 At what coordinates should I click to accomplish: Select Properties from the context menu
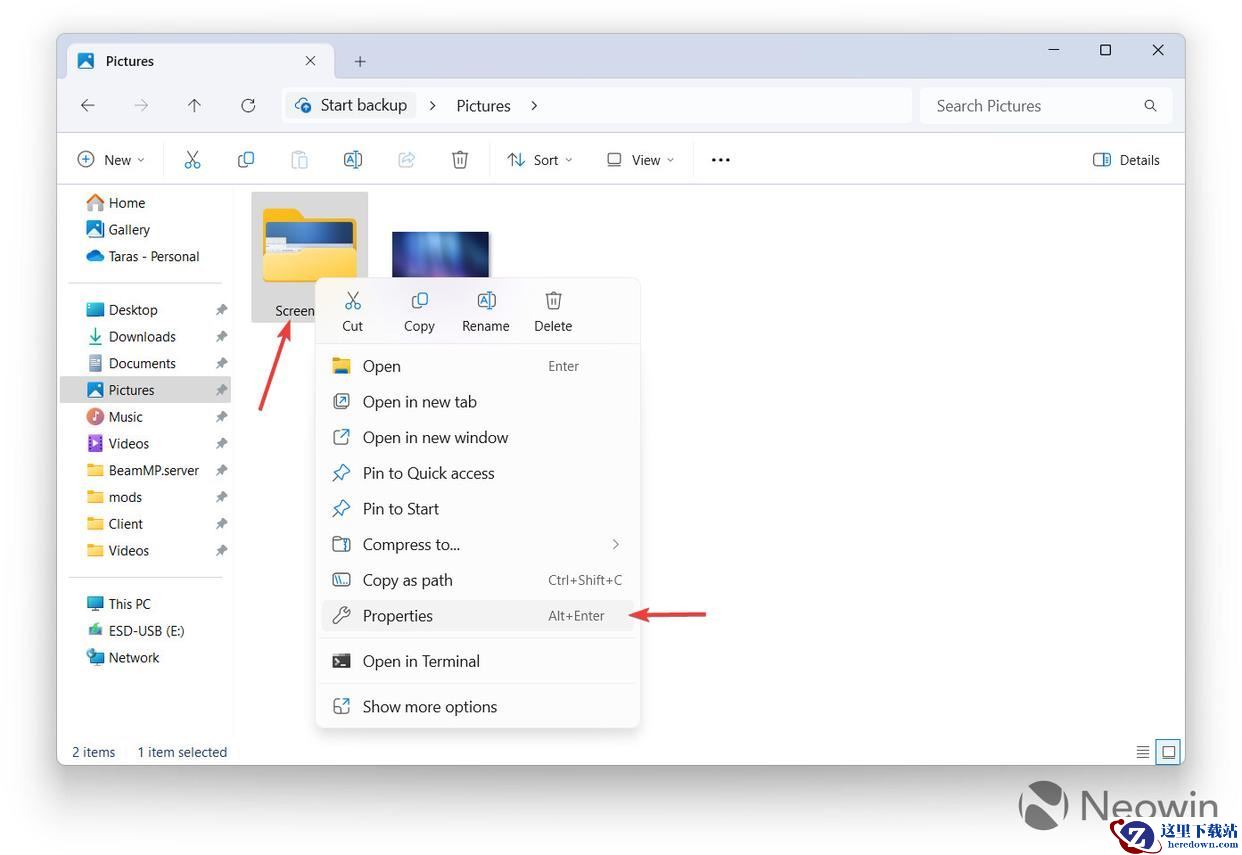point(478,616)
